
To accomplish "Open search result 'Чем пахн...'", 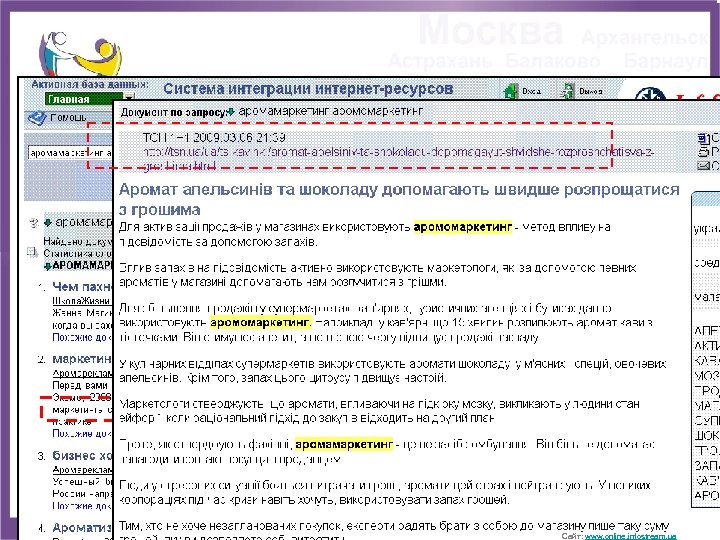I will pyautogui.click(x=82, y=287).
